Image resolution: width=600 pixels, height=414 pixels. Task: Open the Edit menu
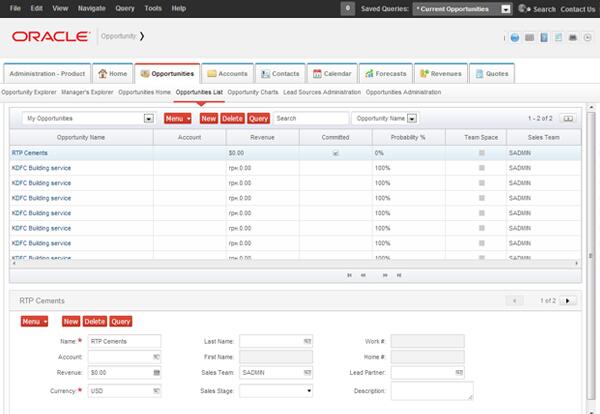(x=36, y=8)
